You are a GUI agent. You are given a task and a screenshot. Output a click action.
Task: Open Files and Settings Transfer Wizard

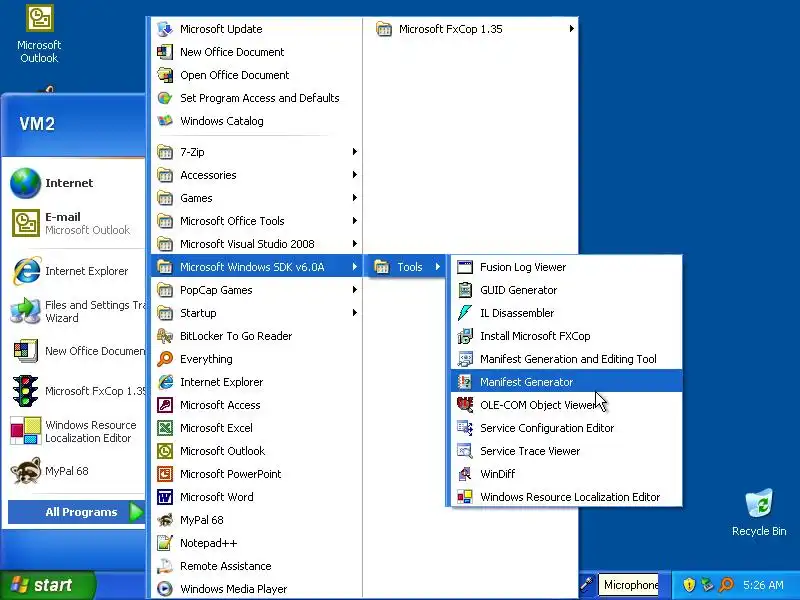click(x=74, y=311)
